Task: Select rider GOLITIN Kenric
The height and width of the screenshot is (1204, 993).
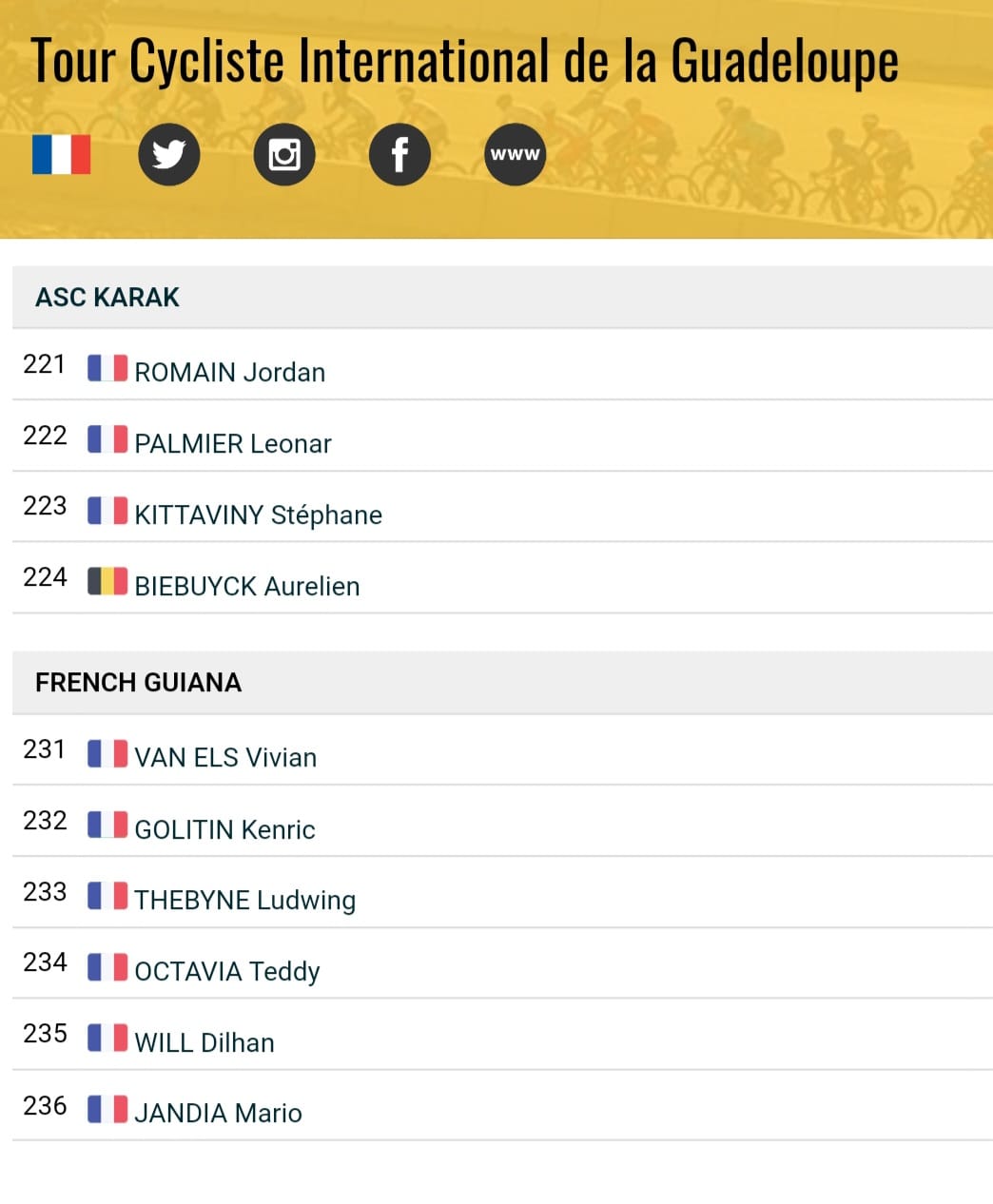Action: click(x=224, y=829)
